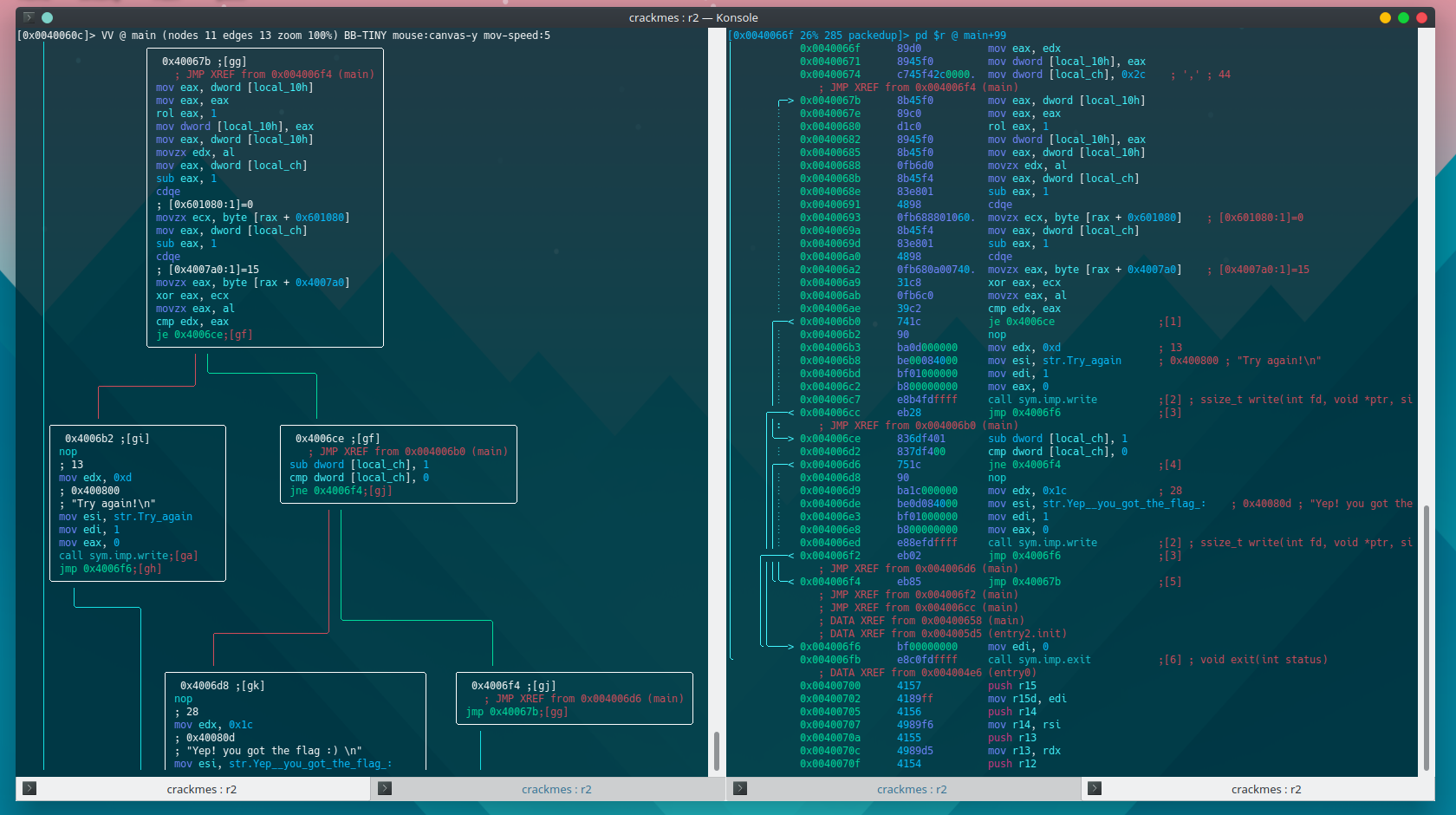
Task: Click the Konsole window title text
Action: pyautogui.click(x=693, y=17)
